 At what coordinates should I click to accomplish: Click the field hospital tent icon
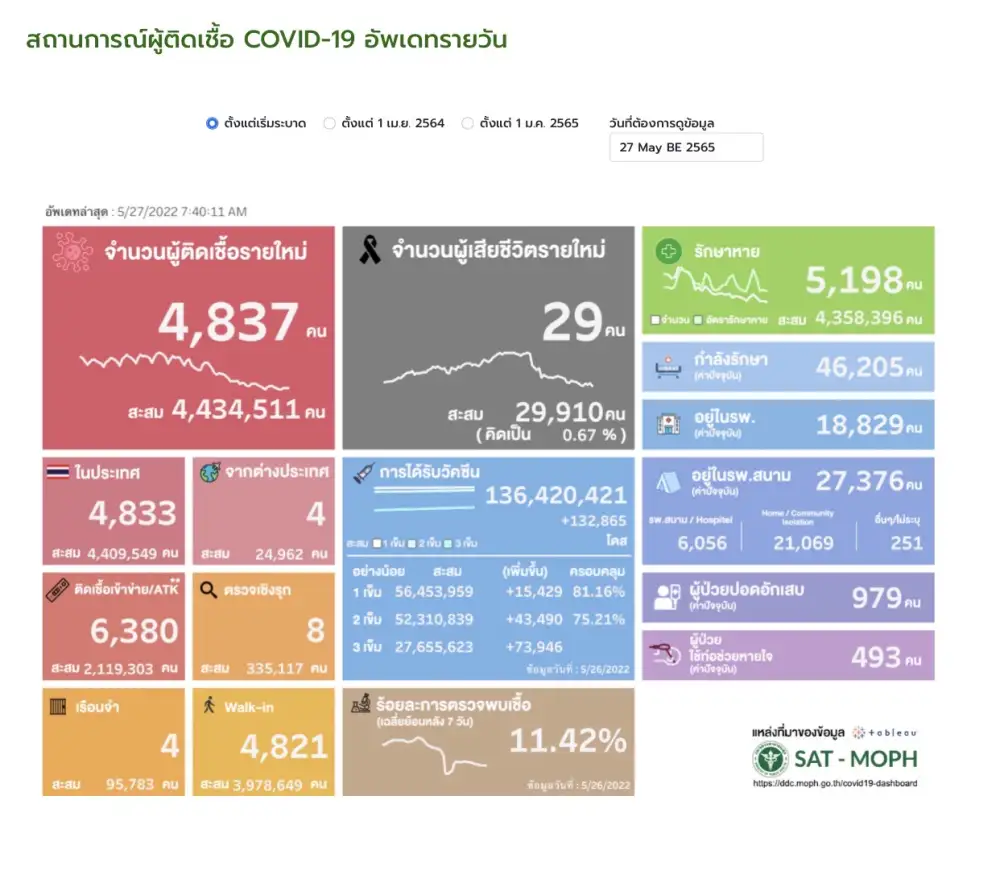[x=667, y=485]
